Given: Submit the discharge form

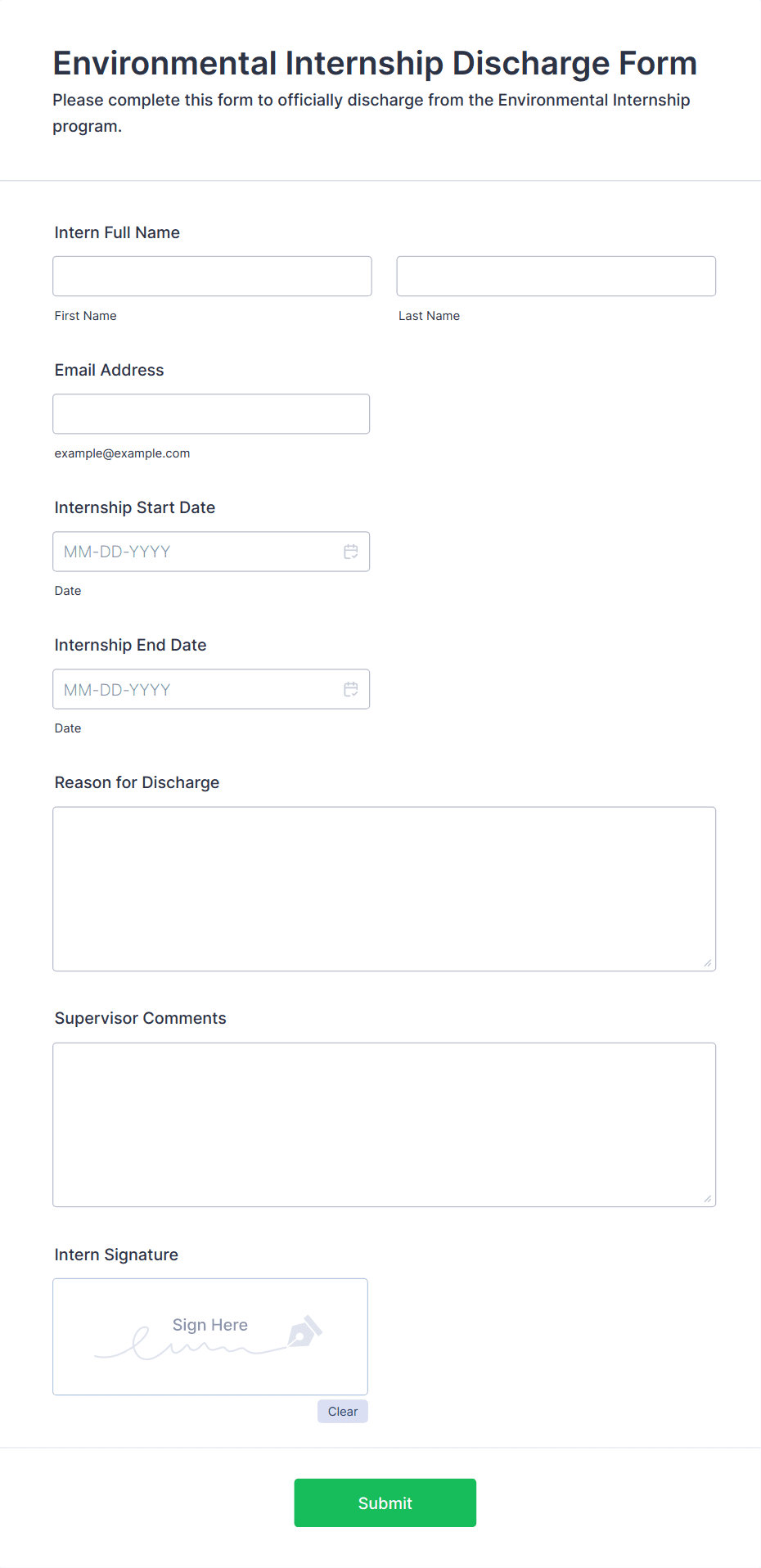Looking at the screenshot, I should click(x=385, y=1503).
